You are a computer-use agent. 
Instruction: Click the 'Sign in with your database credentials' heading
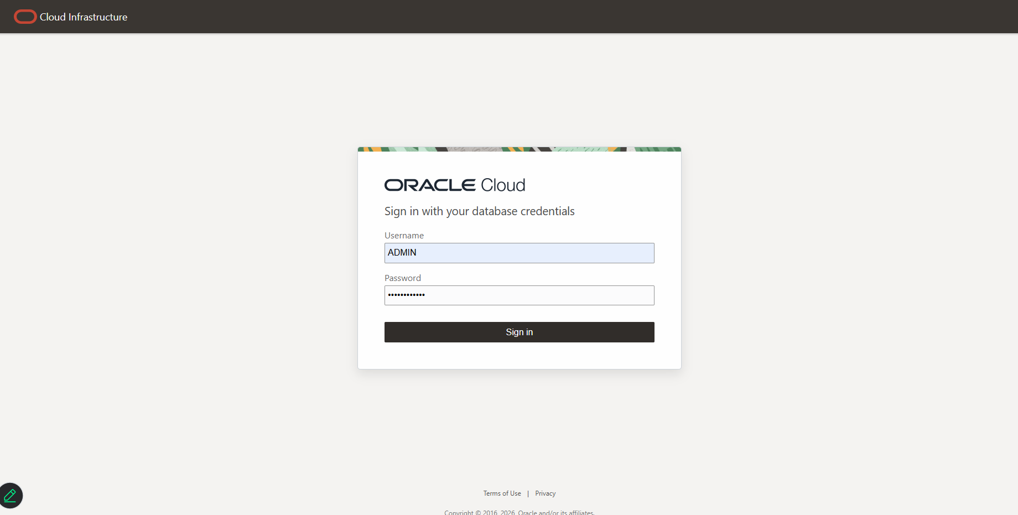[x=479, y=211]
